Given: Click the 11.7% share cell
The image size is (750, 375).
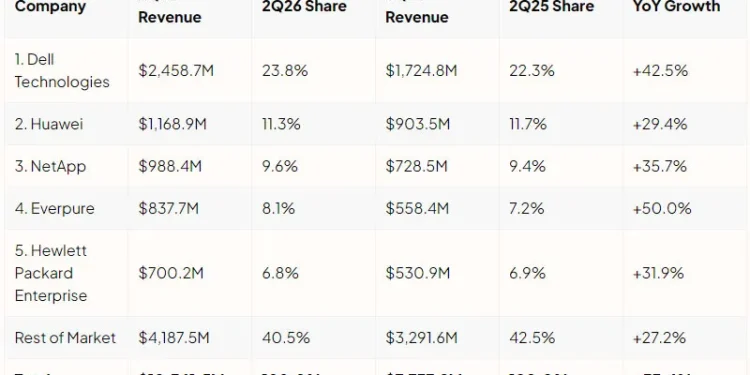Looking at the screenshot, I should (528, 124).
